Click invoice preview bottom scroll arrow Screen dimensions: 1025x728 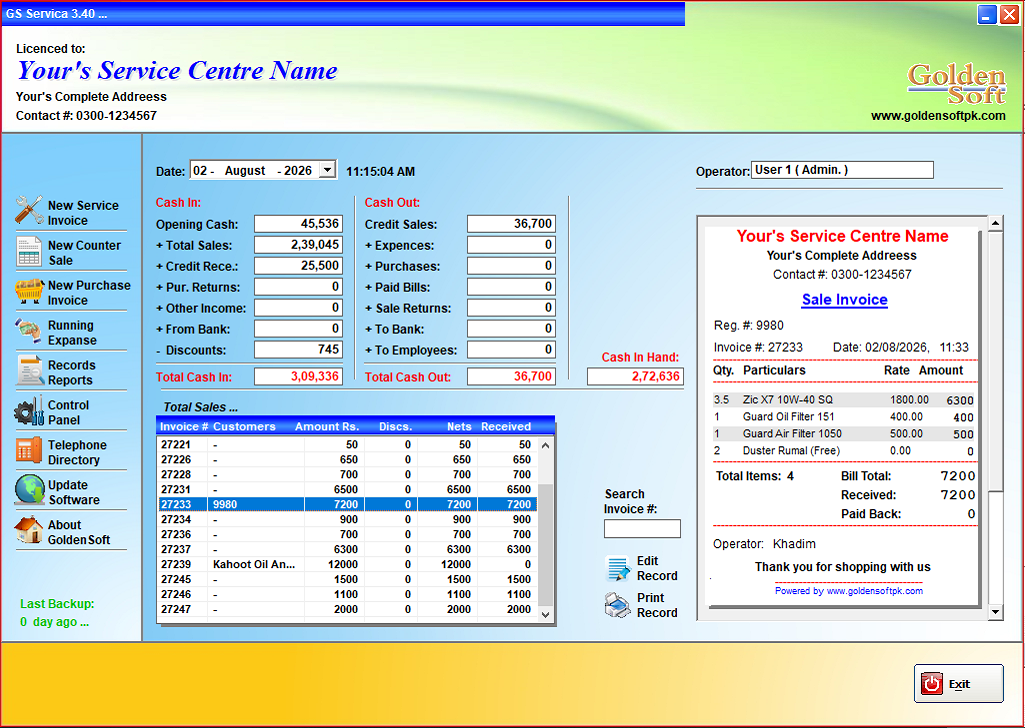point(995,612)
